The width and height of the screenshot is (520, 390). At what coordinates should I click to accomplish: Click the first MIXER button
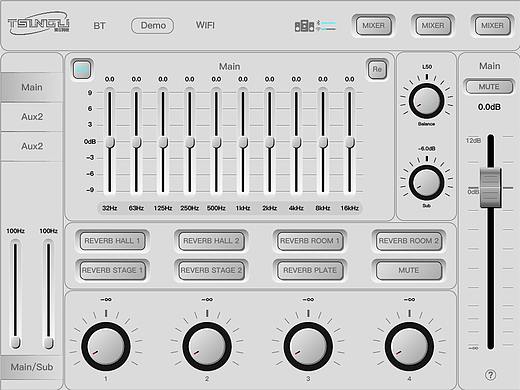point(373,26)
